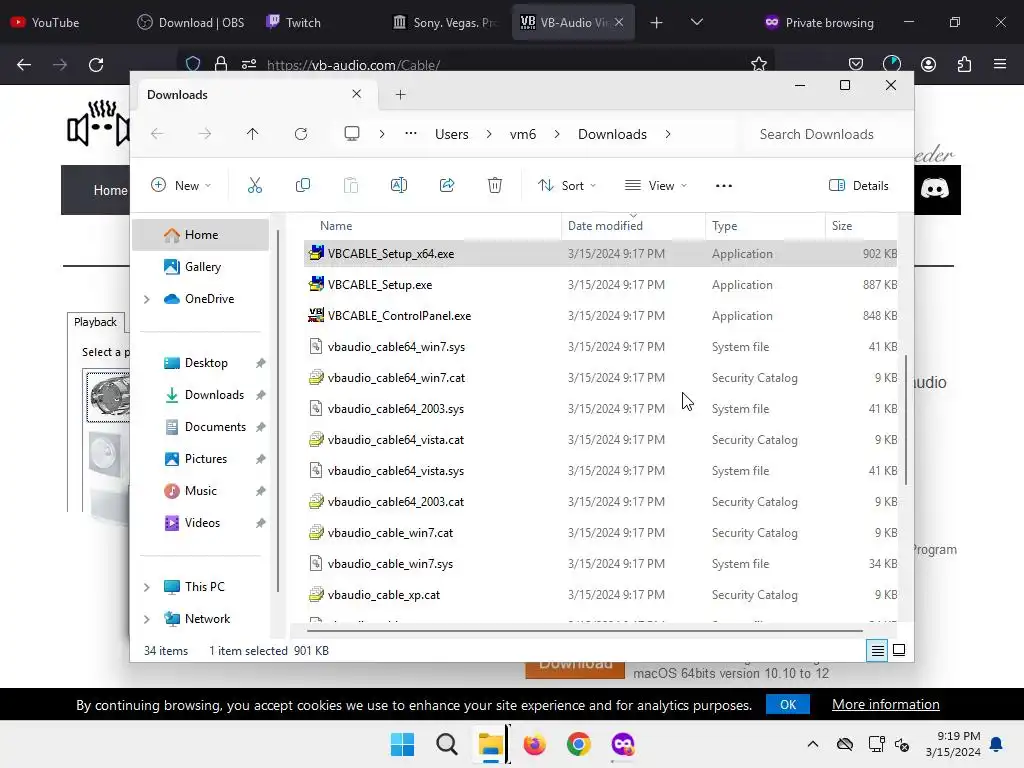Click the Discord icon on the webpage
This screenshot has width=1024, height=768.
[x=935, y=189]
